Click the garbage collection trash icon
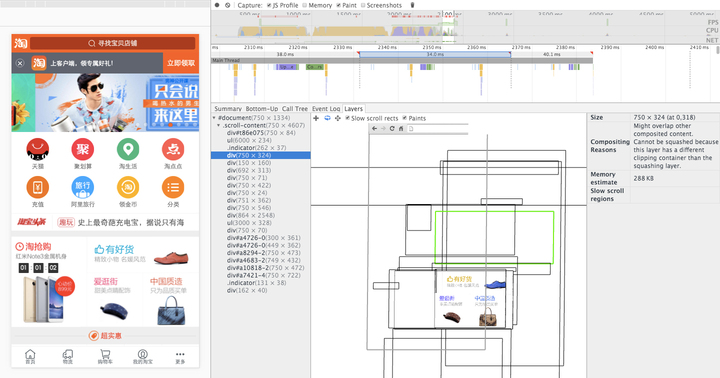Image resolution: width=720 pixels, height=378 pixels. point(412,5)
